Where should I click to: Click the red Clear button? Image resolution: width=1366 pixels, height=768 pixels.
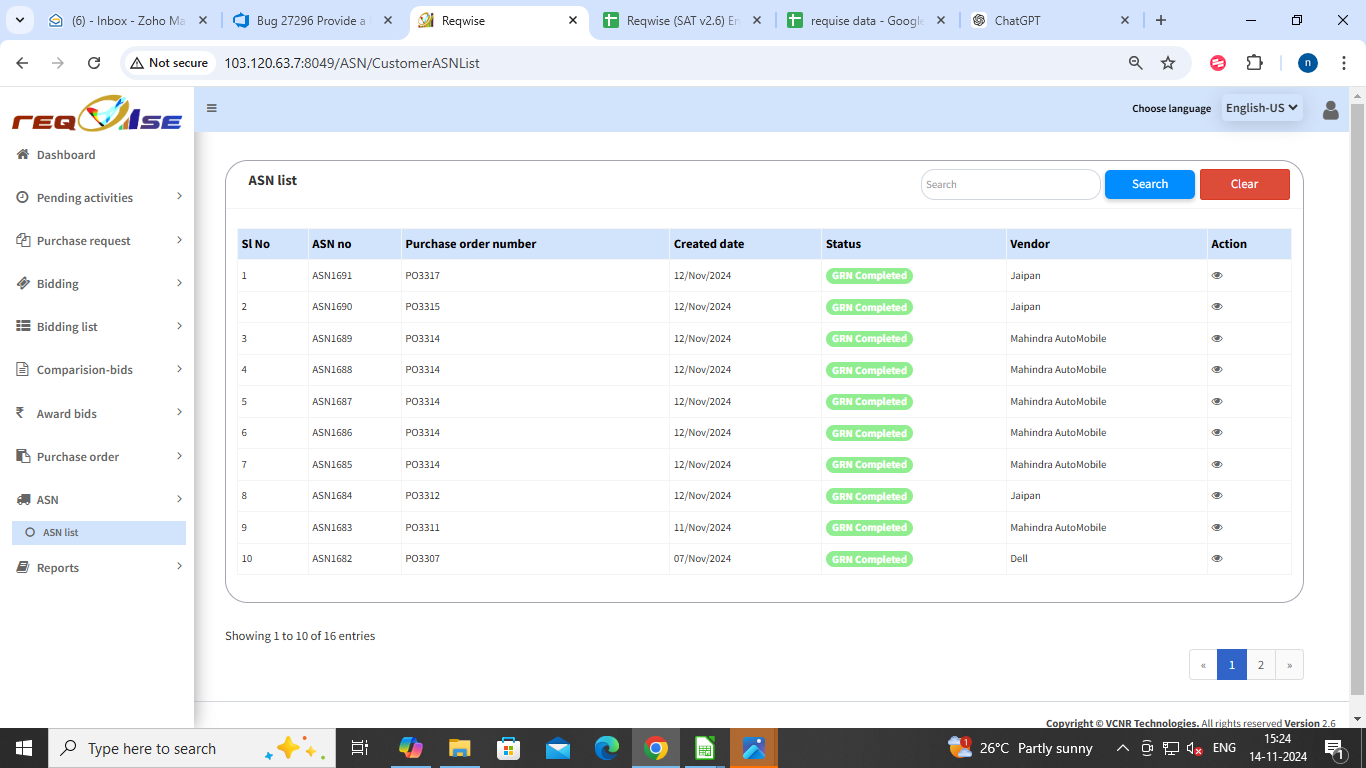[x=1245, y=184]
